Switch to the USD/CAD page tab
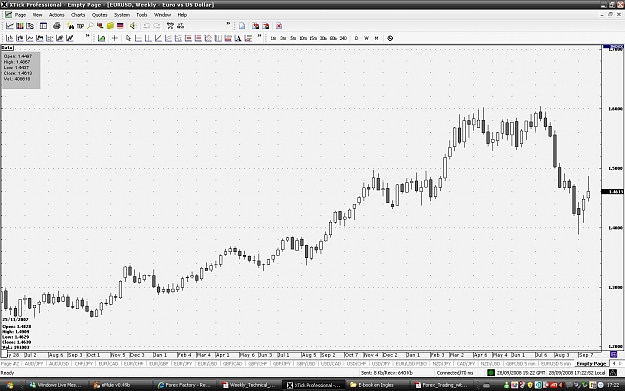This screenshot has height=391, width=625. 331,363
